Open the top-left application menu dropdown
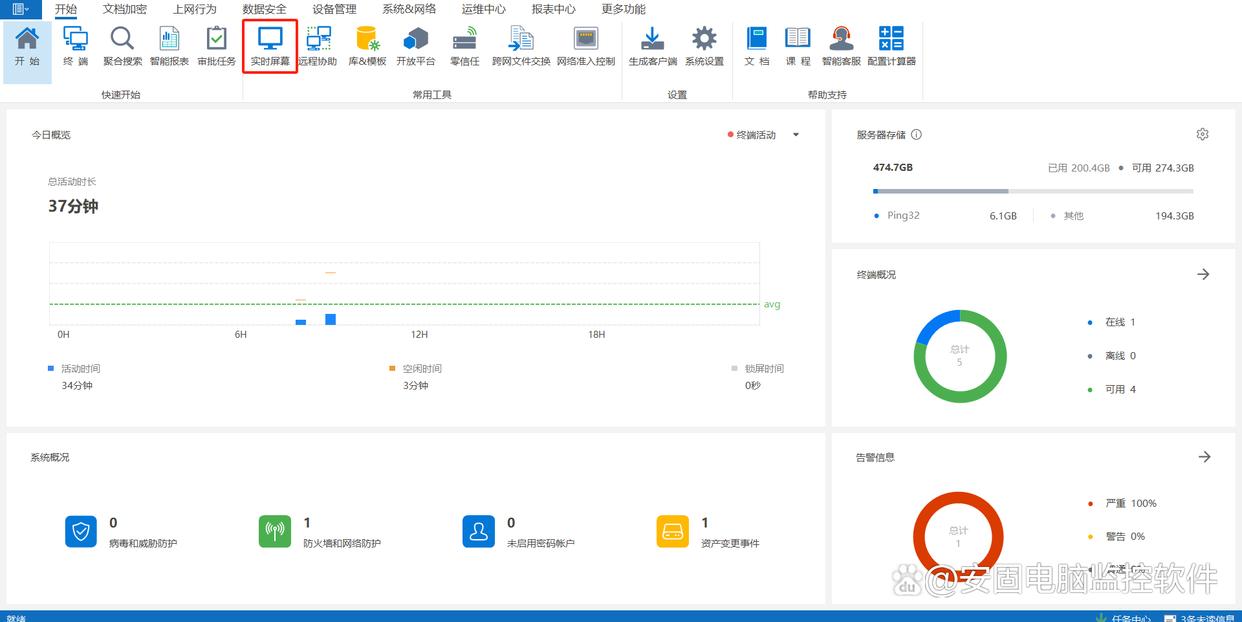This screenshot has width=1242, height=622. pyautogui.click(x=20, y=9)
